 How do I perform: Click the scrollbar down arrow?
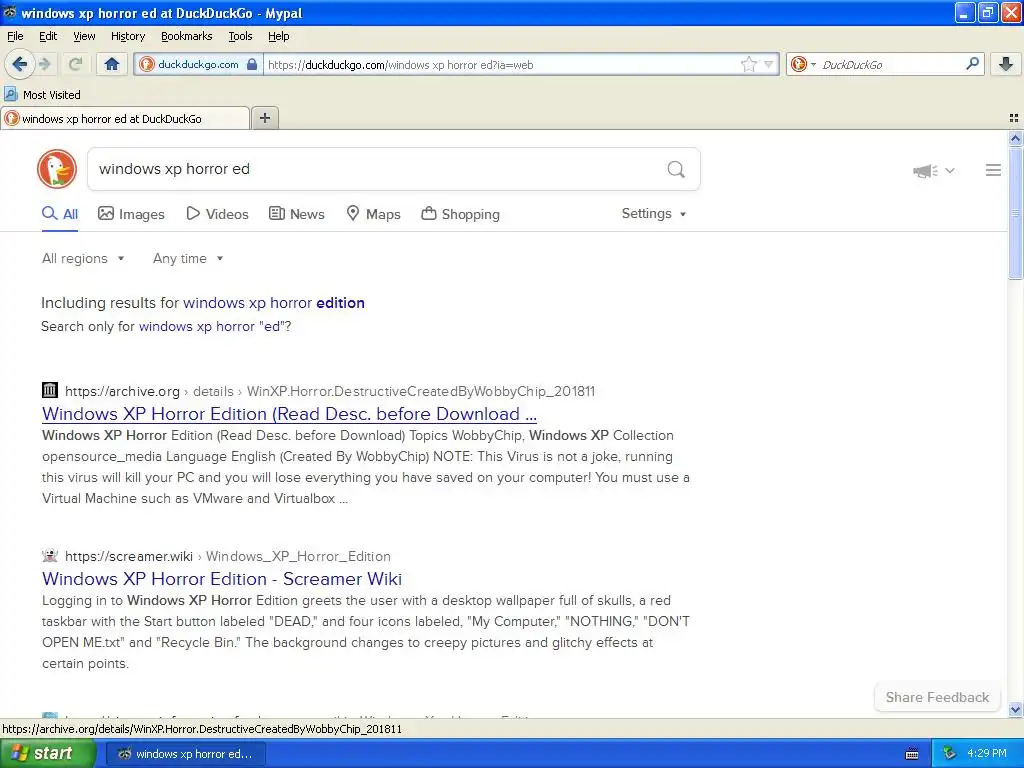(x=1015, y=709)
